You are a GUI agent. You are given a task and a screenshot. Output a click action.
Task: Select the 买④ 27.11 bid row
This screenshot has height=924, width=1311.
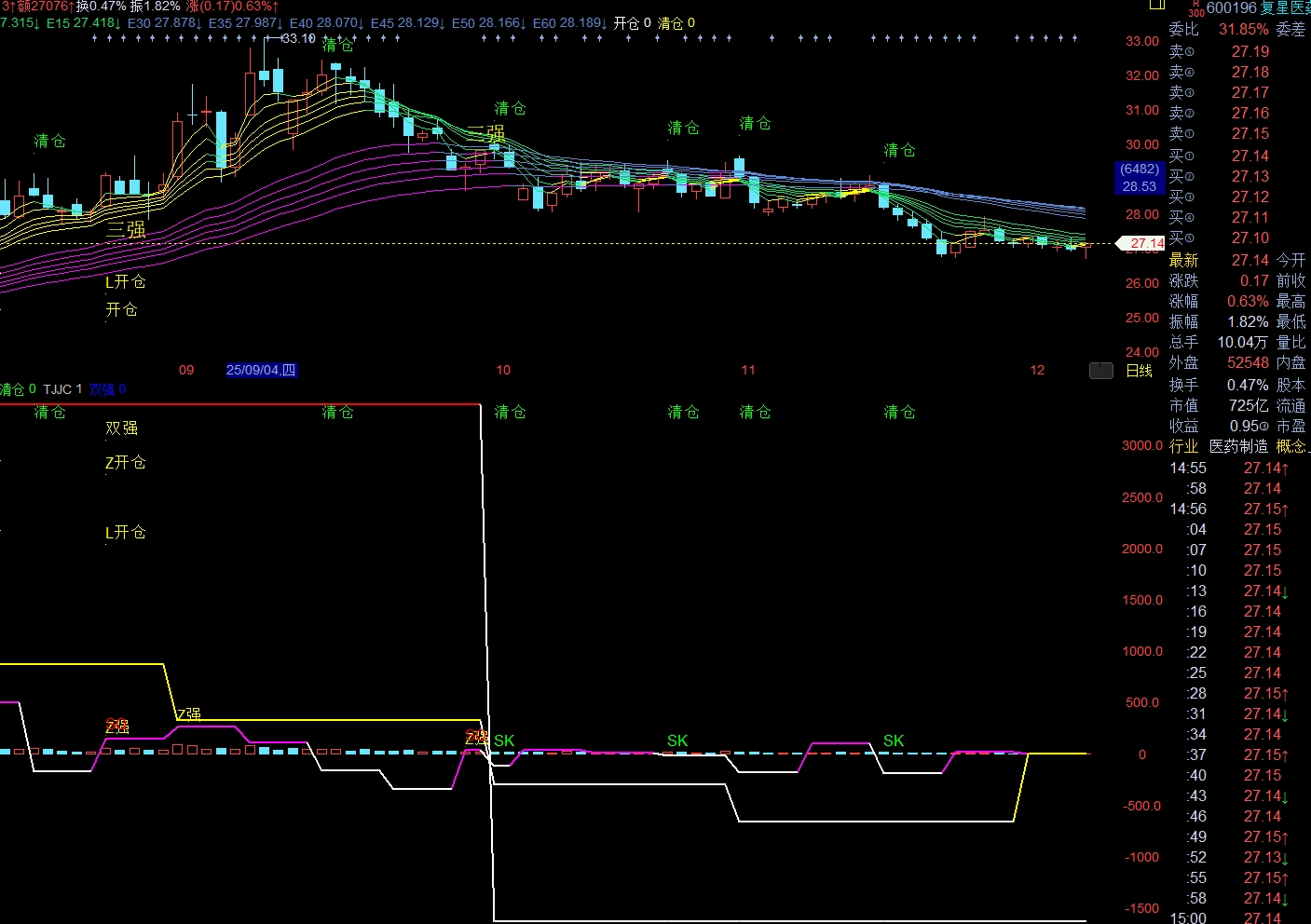point(1220,218)
